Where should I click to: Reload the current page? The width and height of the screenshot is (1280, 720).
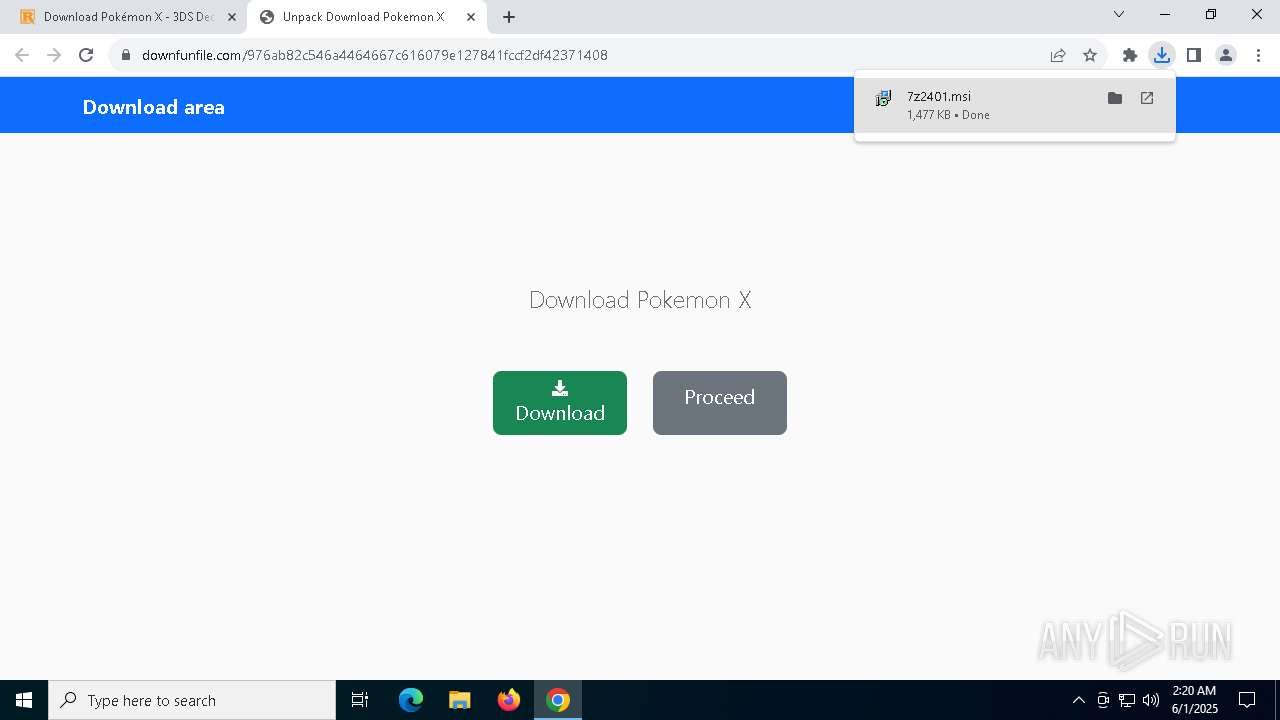point(86,55)
